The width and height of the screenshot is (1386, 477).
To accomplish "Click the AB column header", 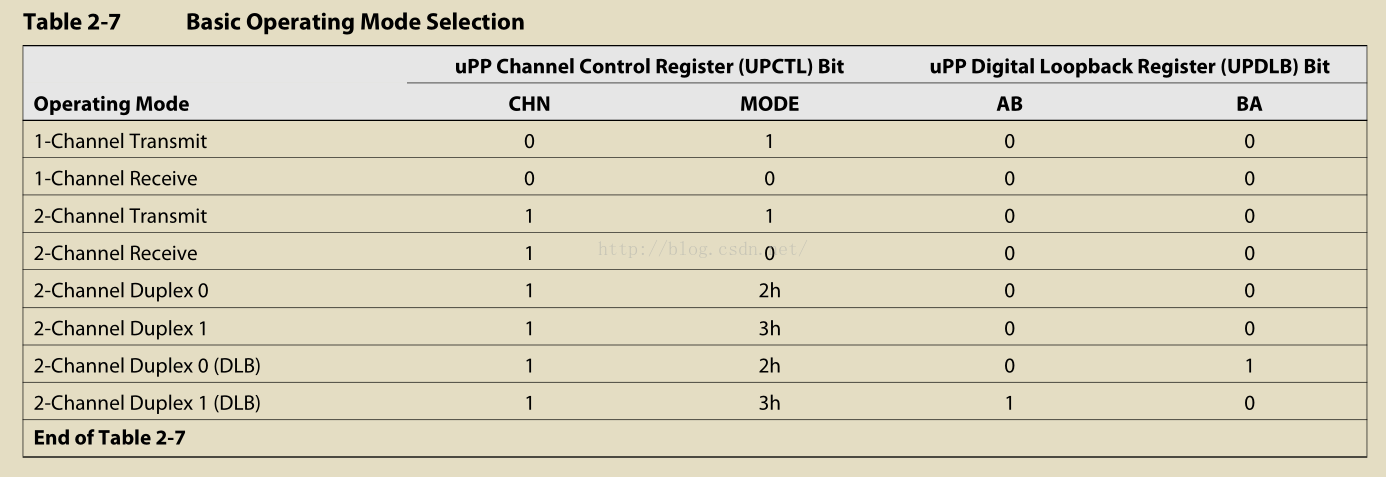I will [x=1009, y=104].
